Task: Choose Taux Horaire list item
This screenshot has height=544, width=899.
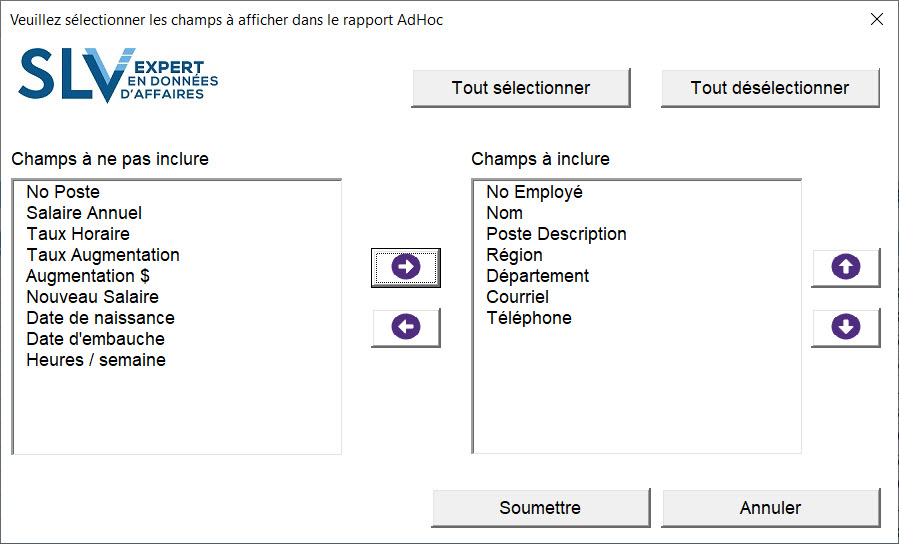Action: click(78, 234)
